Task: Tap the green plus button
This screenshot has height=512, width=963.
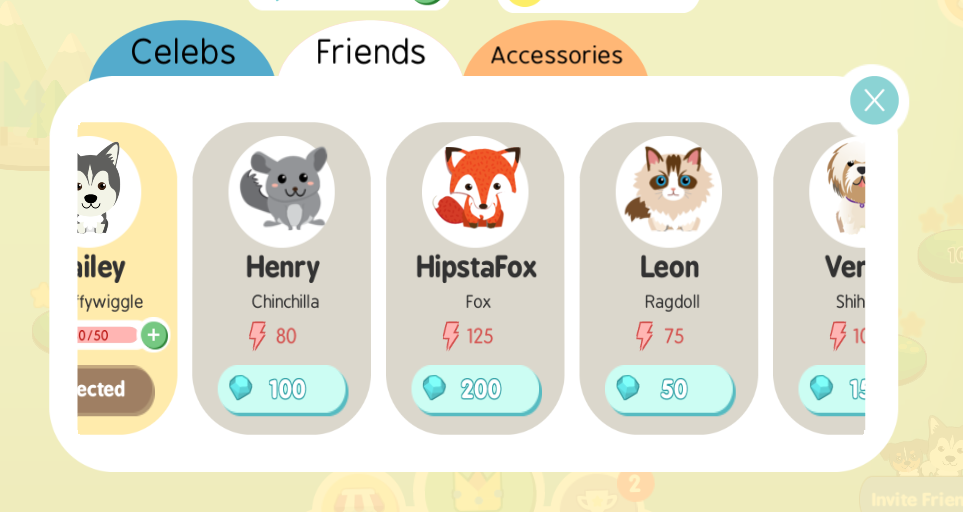Action: click(154, 335)
